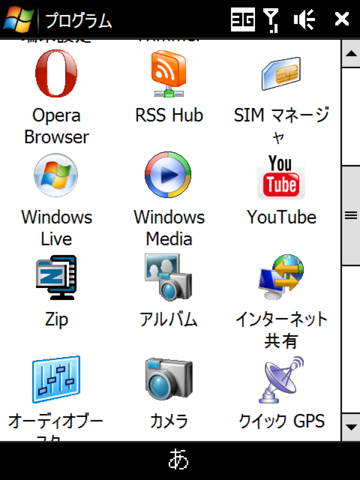Click the "アルバム" label text
The height and width of the screenshot is (480, 360).
[x=169, y=319]
